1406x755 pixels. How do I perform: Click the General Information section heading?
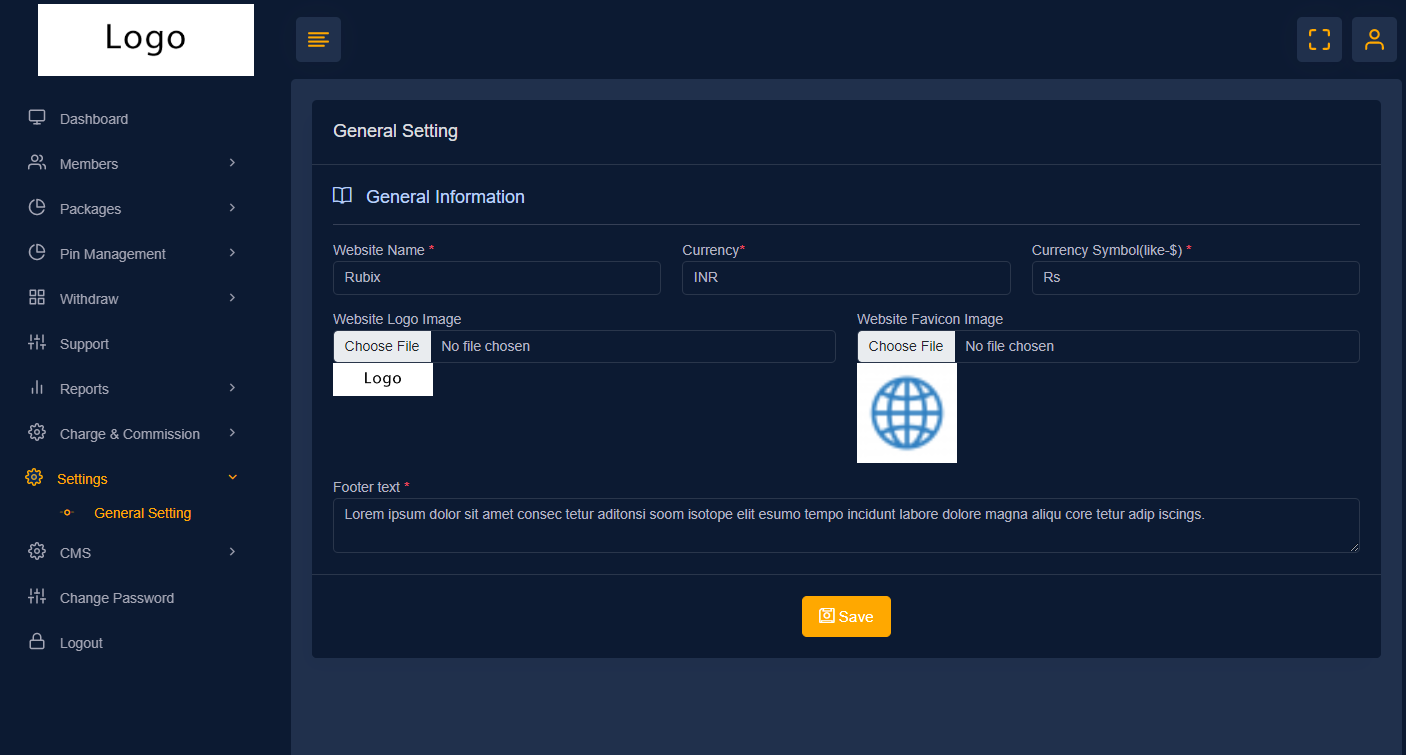(445, 197)
